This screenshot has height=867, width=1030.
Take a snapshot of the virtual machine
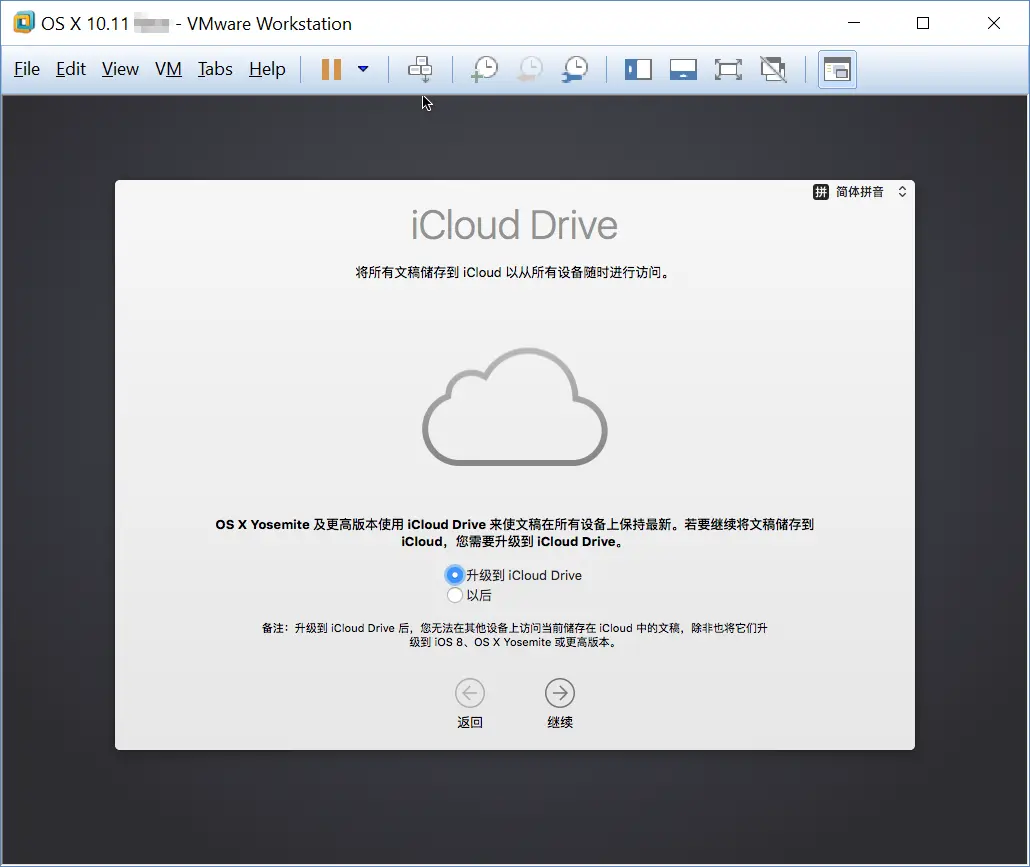(x=484, y=69)
